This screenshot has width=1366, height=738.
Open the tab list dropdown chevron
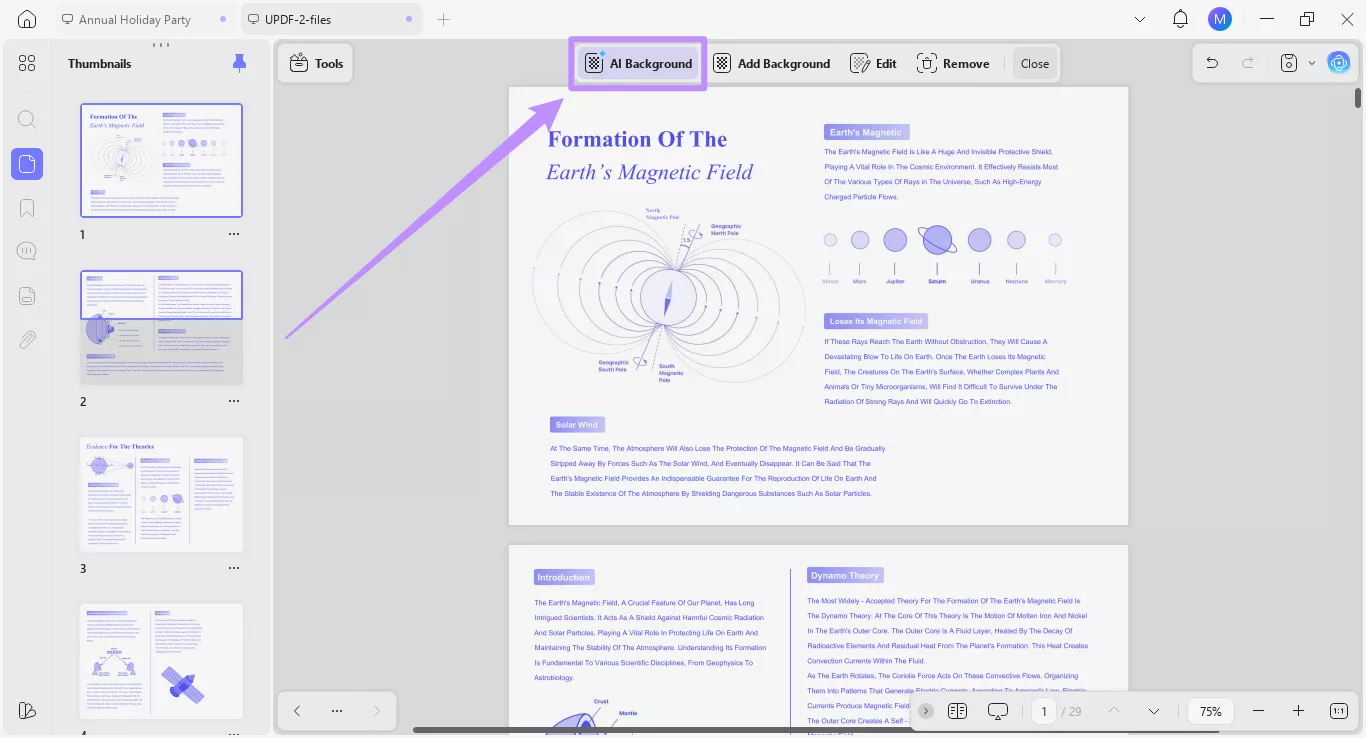pyautogui.click(x=1139, y=18)
